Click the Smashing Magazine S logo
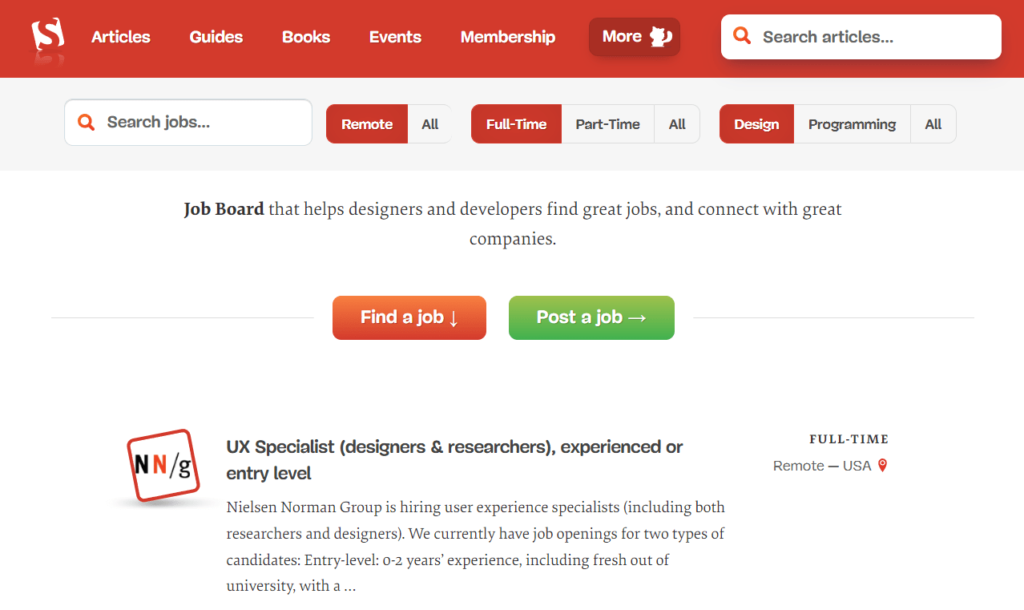The width and height of the screenshot is (1024, 610). point(48,35)
